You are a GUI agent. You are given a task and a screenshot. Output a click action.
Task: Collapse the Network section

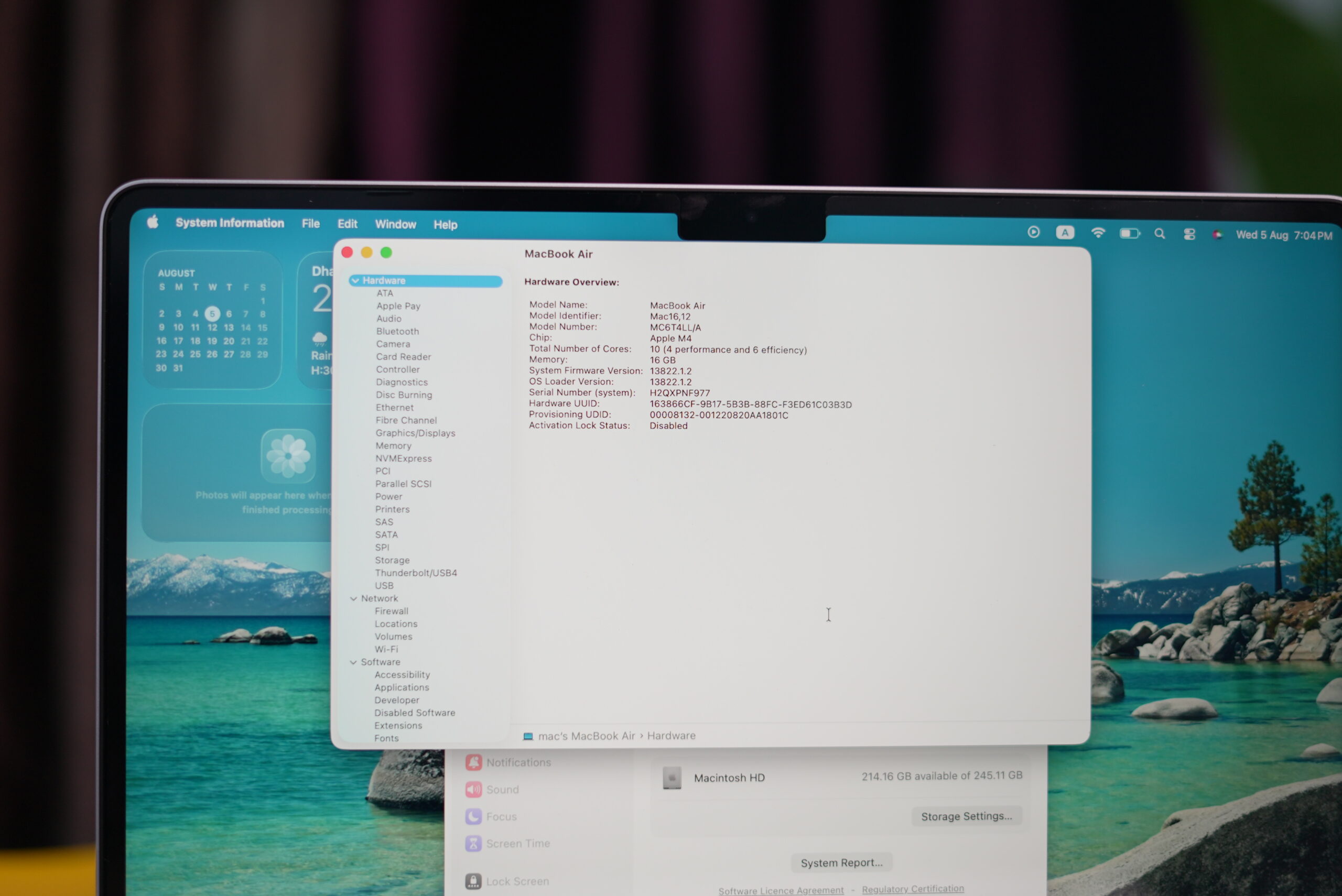(354, 599)
